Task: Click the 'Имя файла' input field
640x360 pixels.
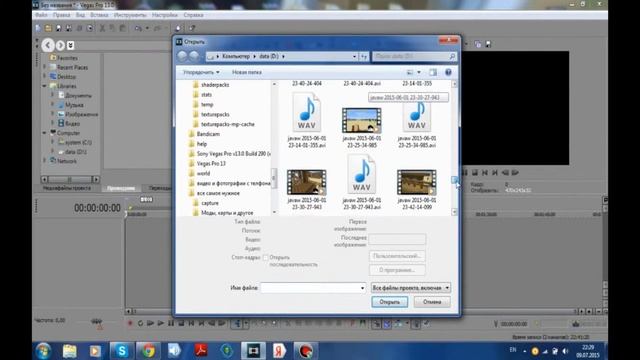Action: (x=313, y=288)
